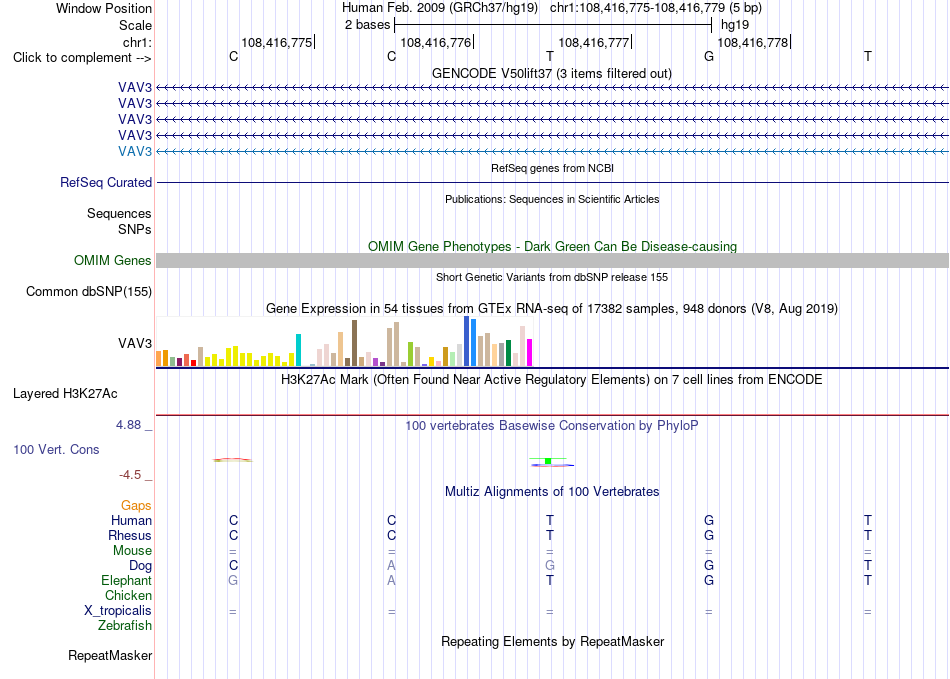This screenshot has width=950, height=679.
Task: Click the Sequences track label
Action: tap(119, 213)
